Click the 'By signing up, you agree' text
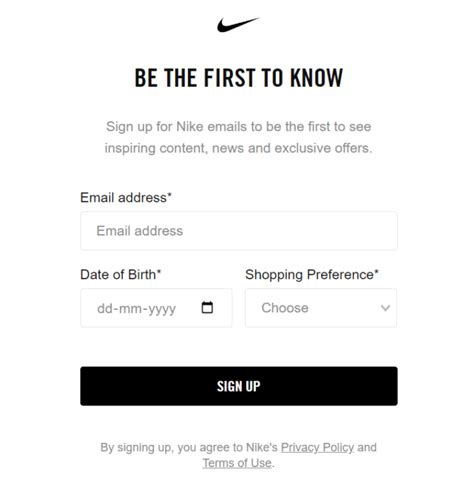The height and width of the screenshot is (499, 474). tap(189, 447)
